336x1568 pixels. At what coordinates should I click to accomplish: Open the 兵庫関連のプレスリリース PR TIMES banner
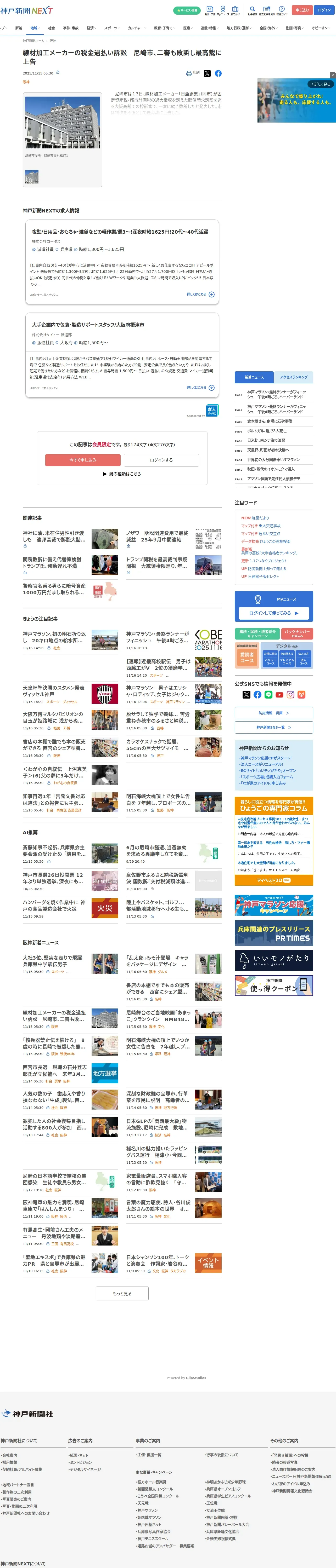click(x=274, y=932)
